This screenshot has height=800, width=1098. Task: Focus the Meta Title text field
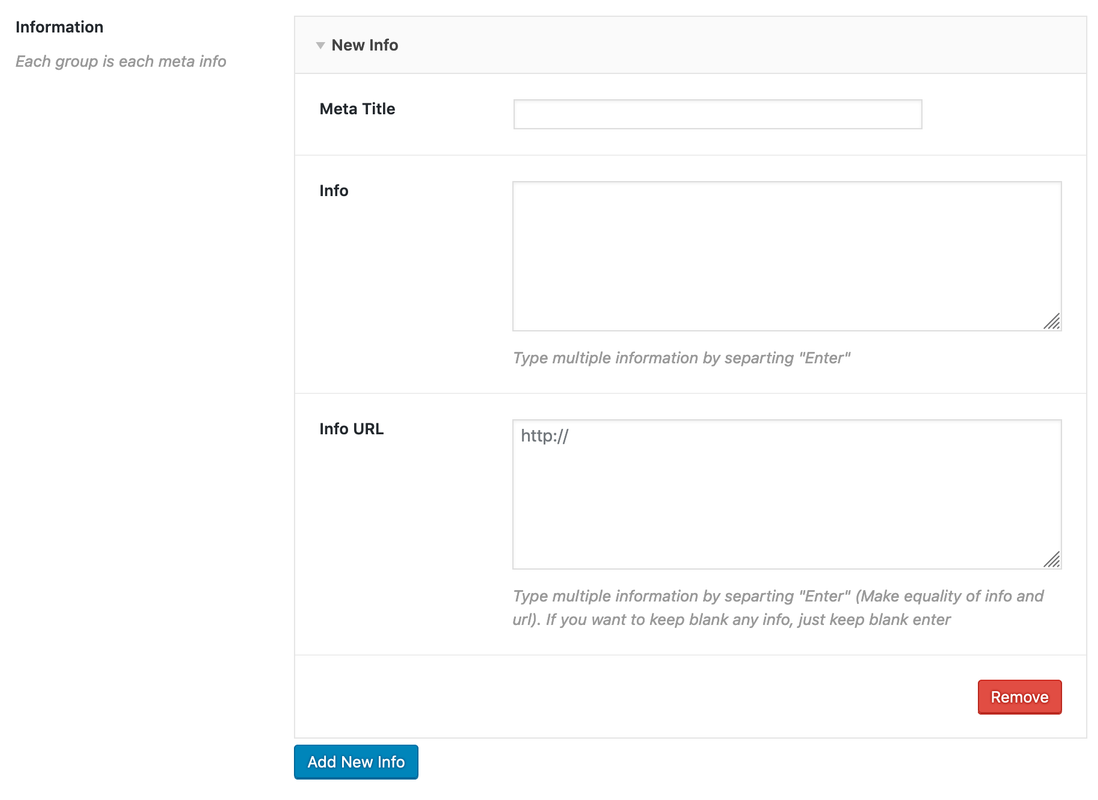point(717,114)
